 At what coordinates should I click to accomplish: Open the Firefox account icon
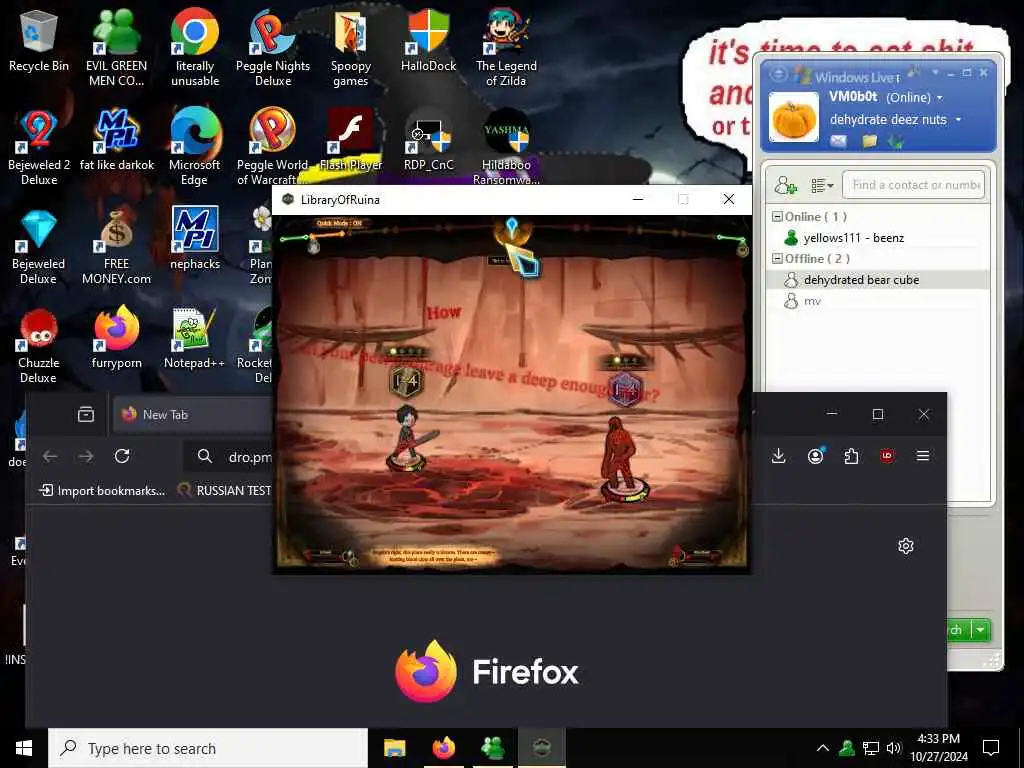(815, 456)
